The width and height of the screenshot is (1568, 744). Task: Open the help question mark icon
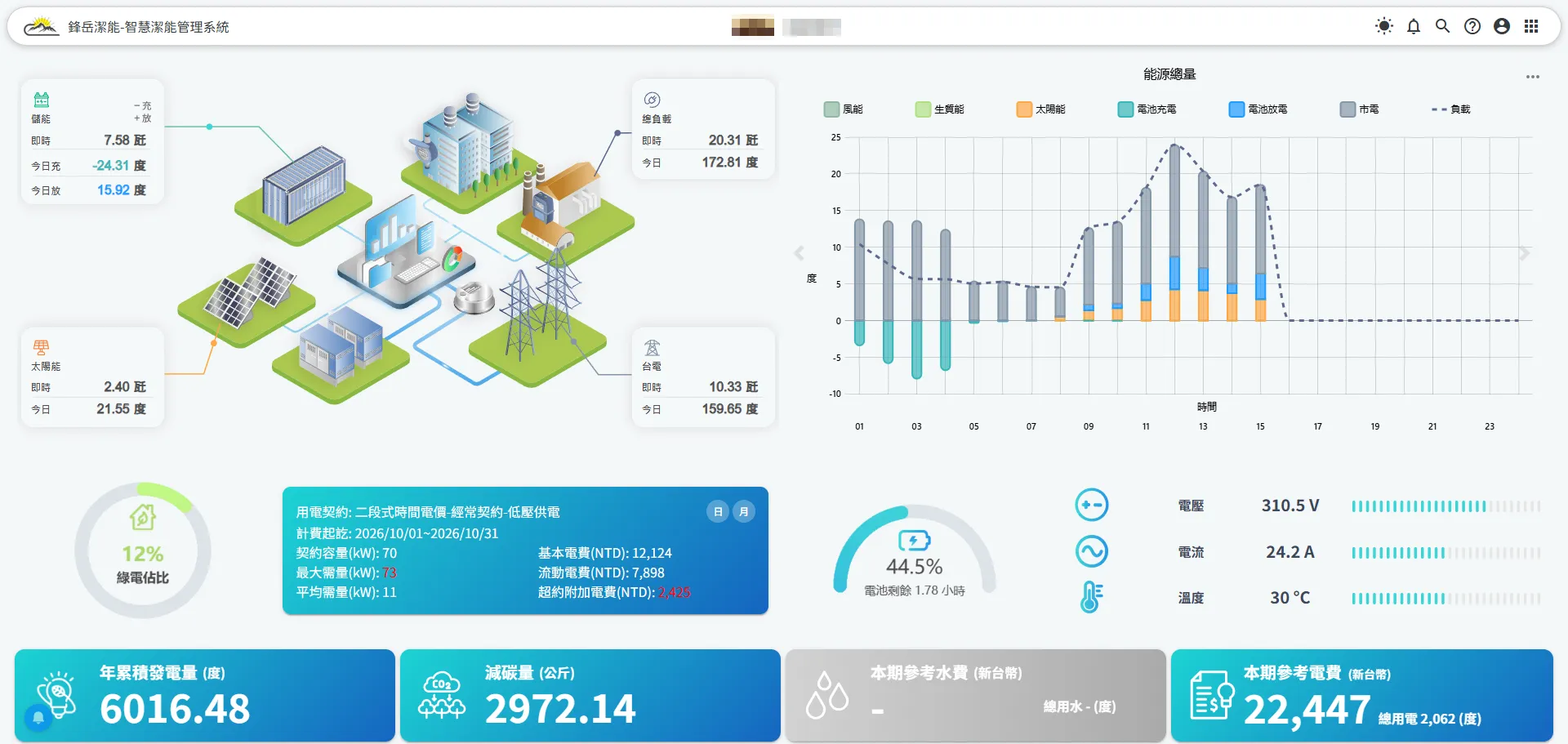coord(1472,26)
